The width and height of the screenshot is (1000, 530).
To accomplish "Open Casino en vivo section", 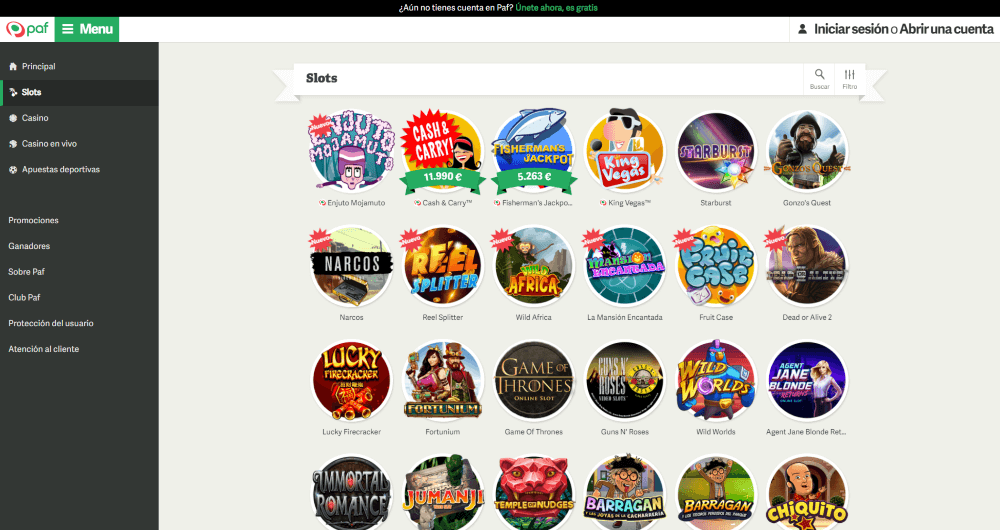I will tap(49, 144).
